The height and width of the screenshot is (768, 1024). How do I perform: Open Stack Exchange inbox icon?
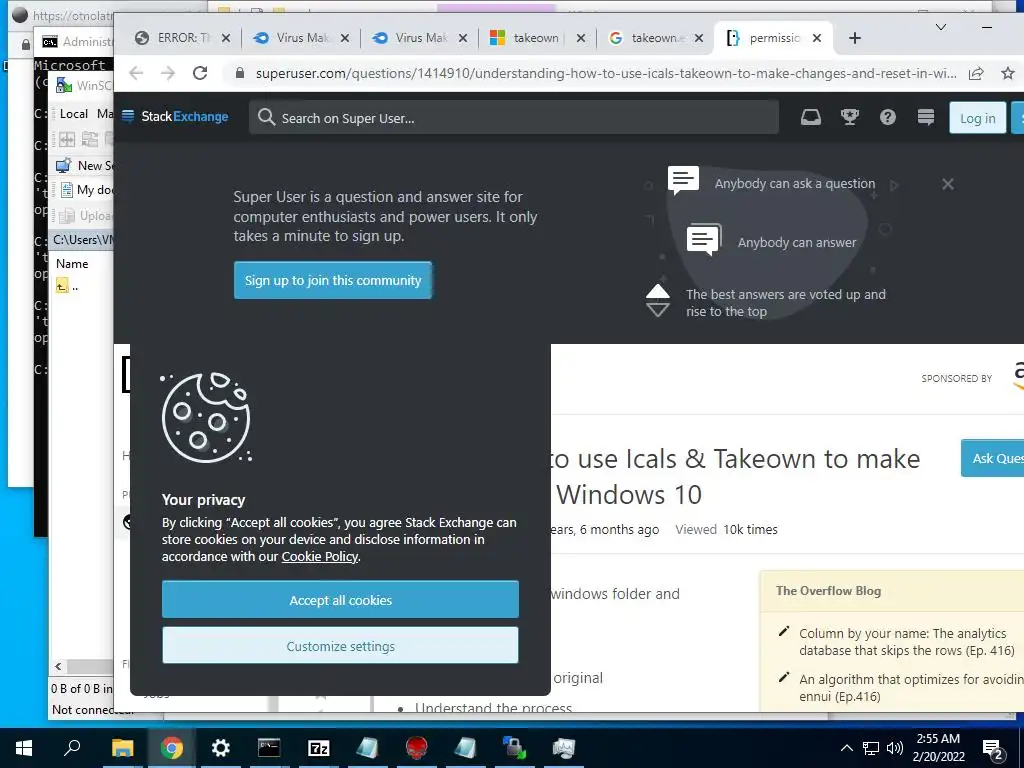point(810,118)
